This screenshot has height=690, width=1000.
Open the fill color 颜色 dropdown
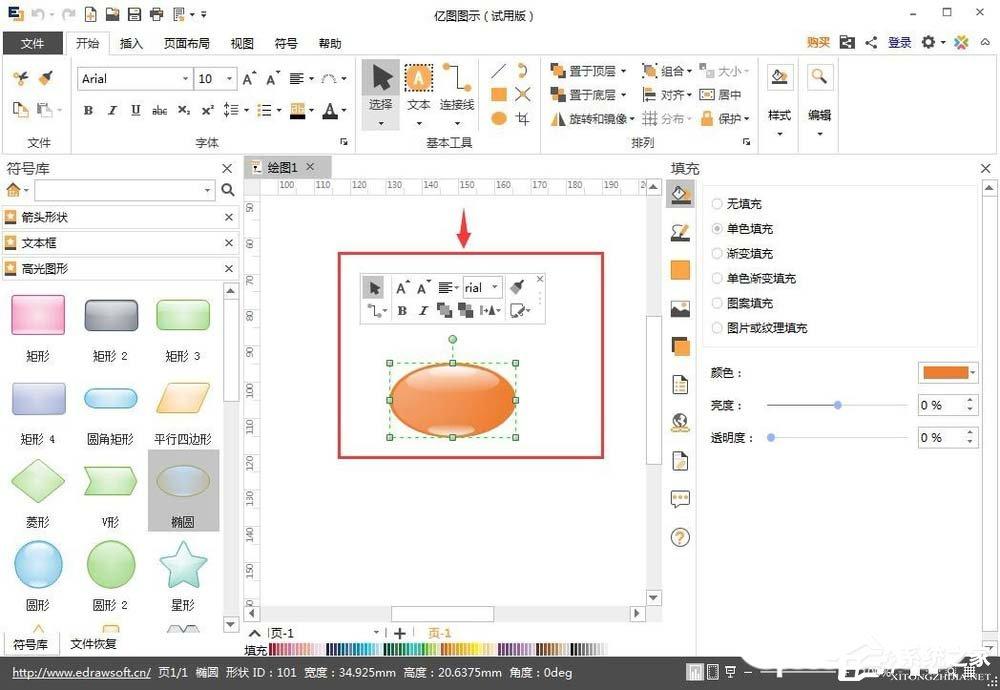point(973,372)
